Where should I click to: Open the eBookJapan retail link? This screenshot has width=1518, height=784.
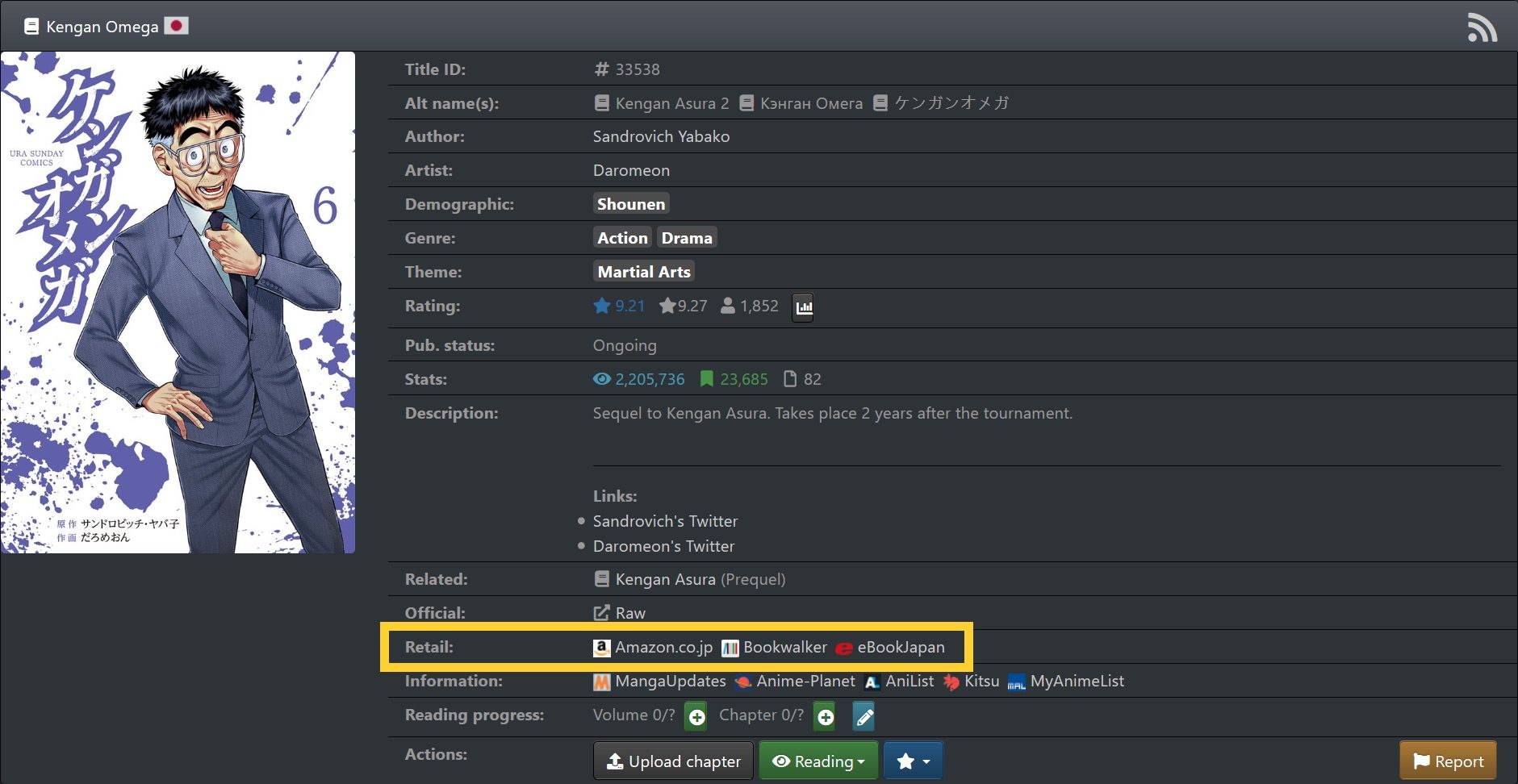(901, 648)
